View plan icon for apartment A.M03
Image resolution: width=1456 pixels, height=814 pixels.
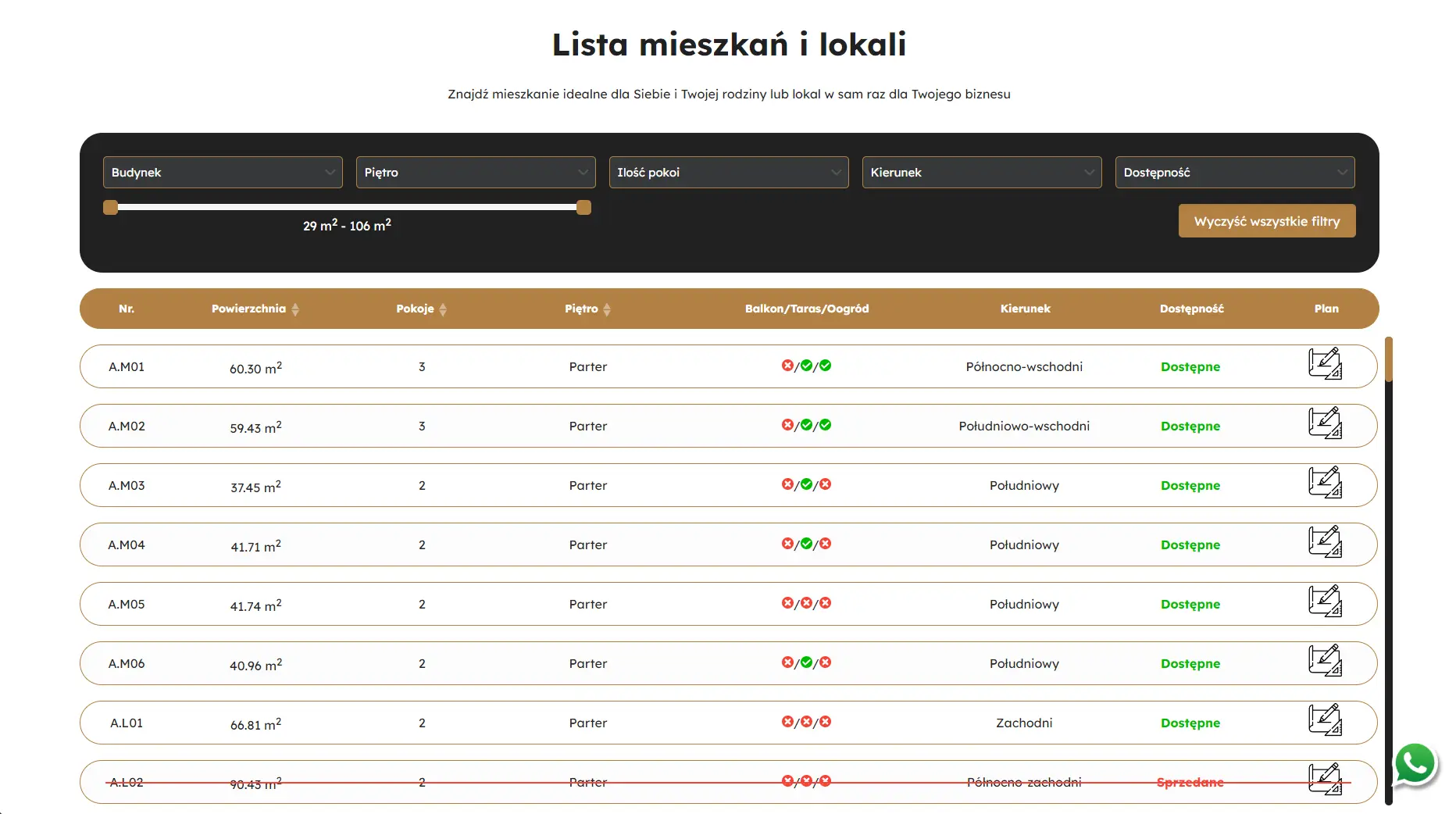coord(1325,483)
